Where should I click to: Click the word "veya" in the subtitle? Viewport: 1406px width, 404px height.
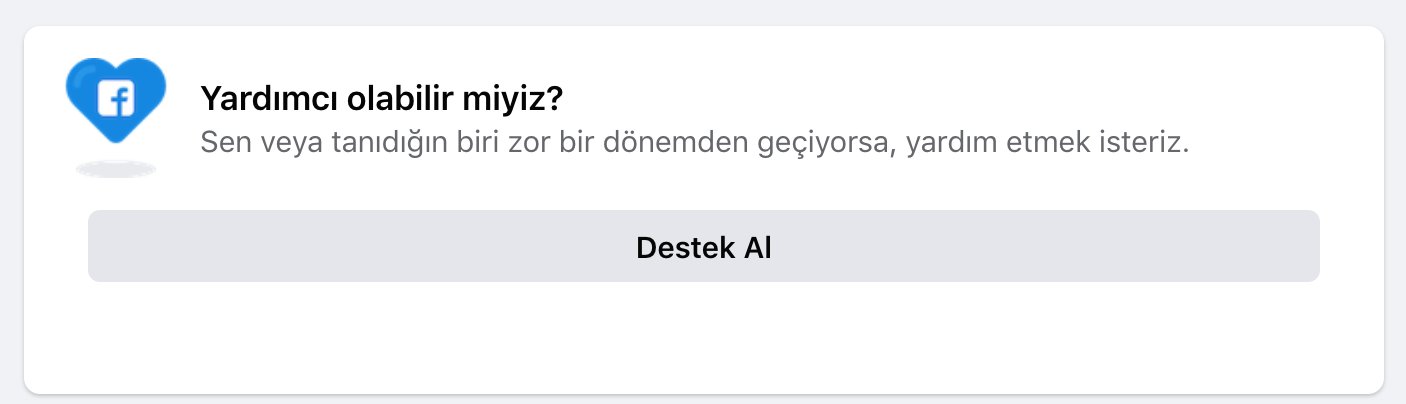point(282,142)
